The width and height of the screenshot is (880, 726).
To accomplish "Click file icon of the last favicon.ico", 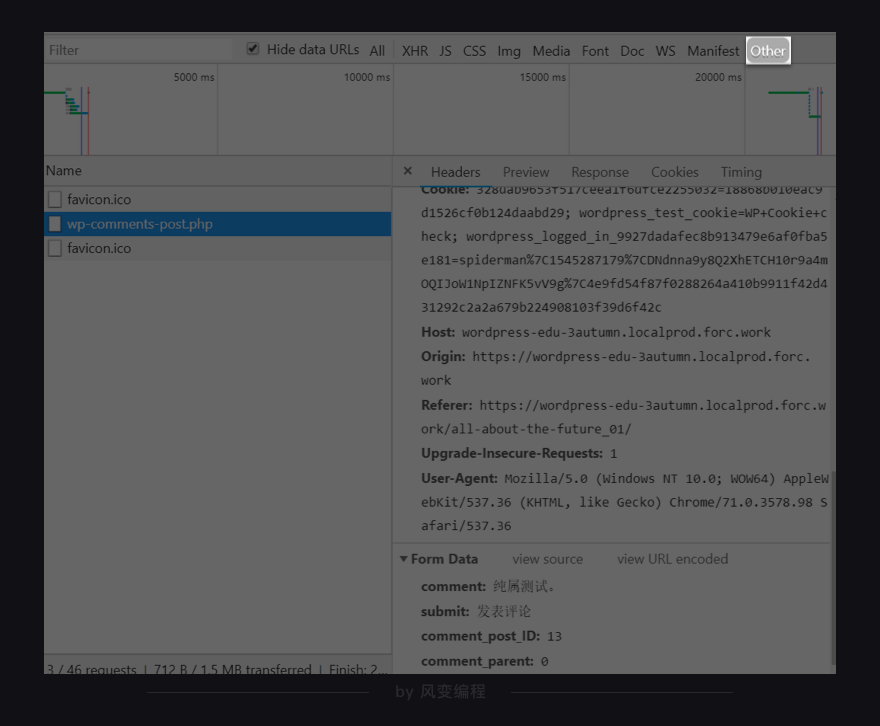I will click(x=55, y=248).
